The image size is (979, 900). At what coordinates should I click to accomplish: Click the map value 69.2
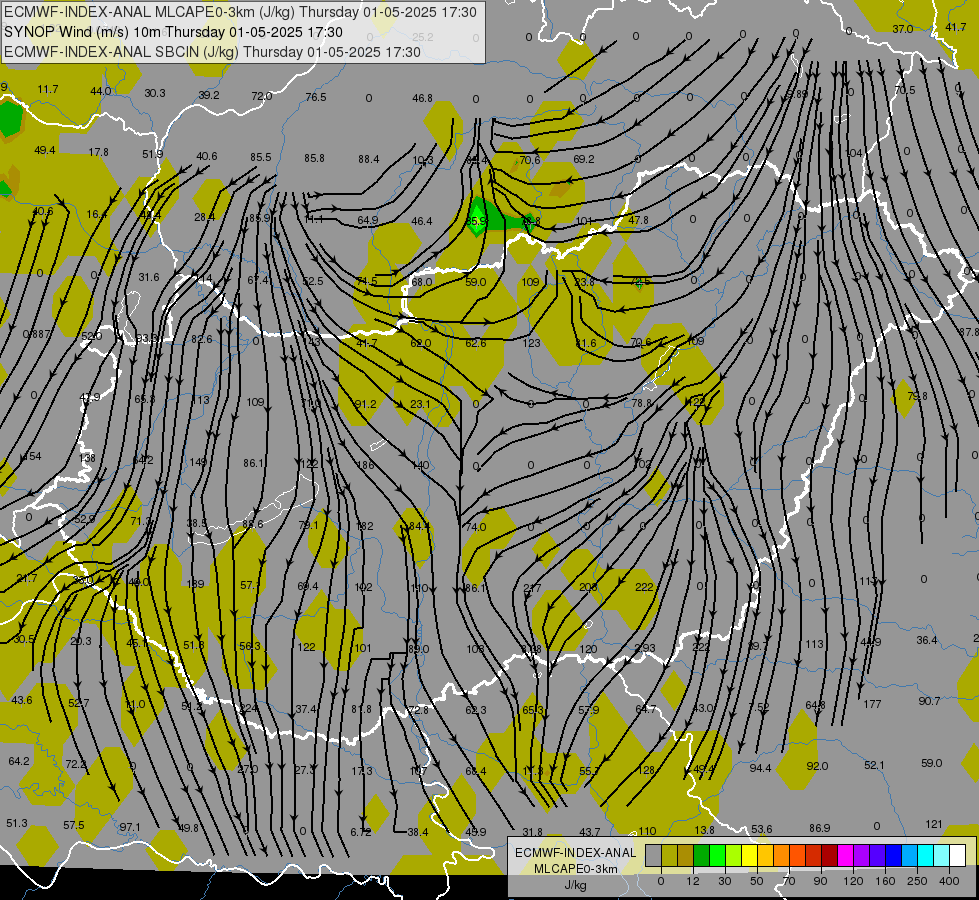pyautogui.click(x=583, y=159)
